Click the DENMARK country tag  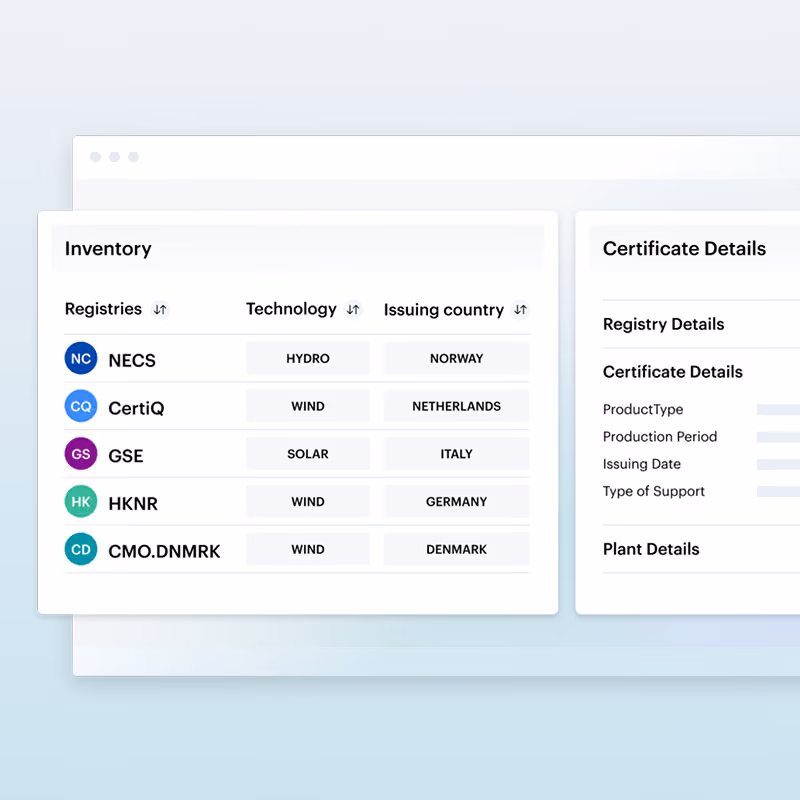(457, 549)
